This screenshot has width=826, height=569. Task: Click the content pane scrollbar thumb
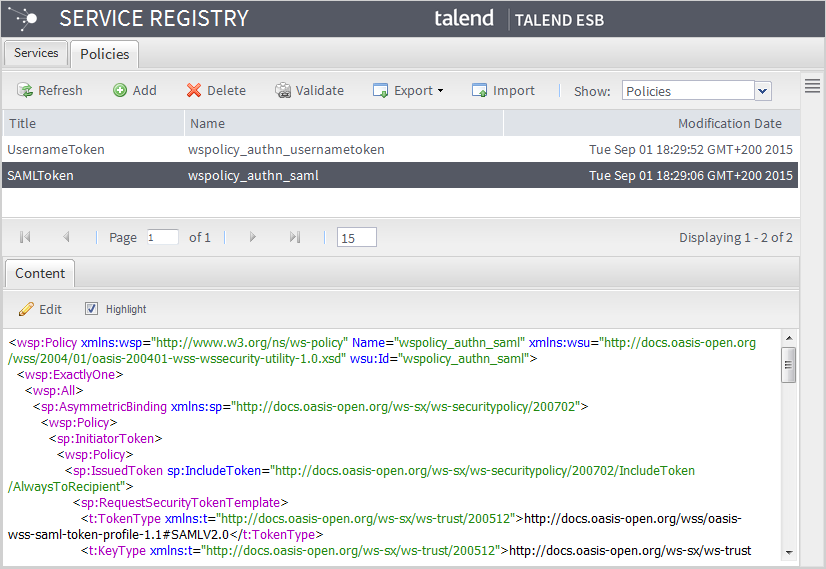788,365
